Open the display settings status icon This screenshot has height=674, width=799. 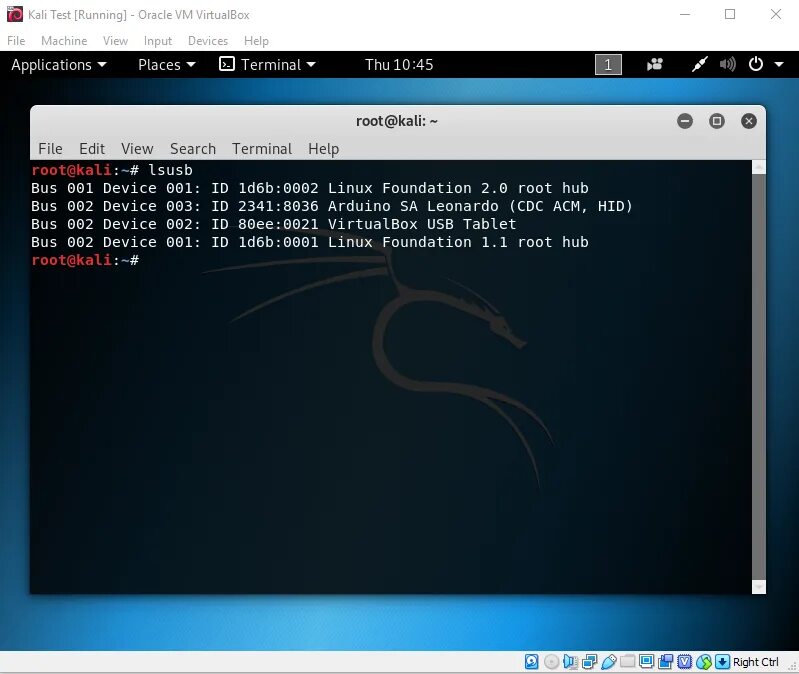[646, 662]
